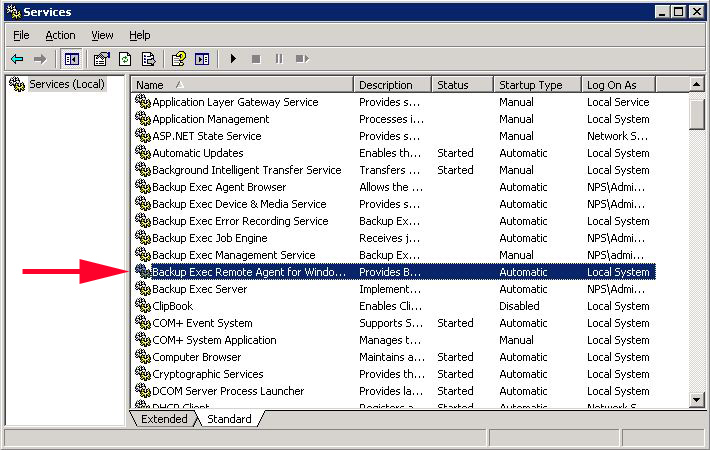Screen dimensions: 710x450
Task: Click 'Receives j...' description cell
Action: click(389, 238)
